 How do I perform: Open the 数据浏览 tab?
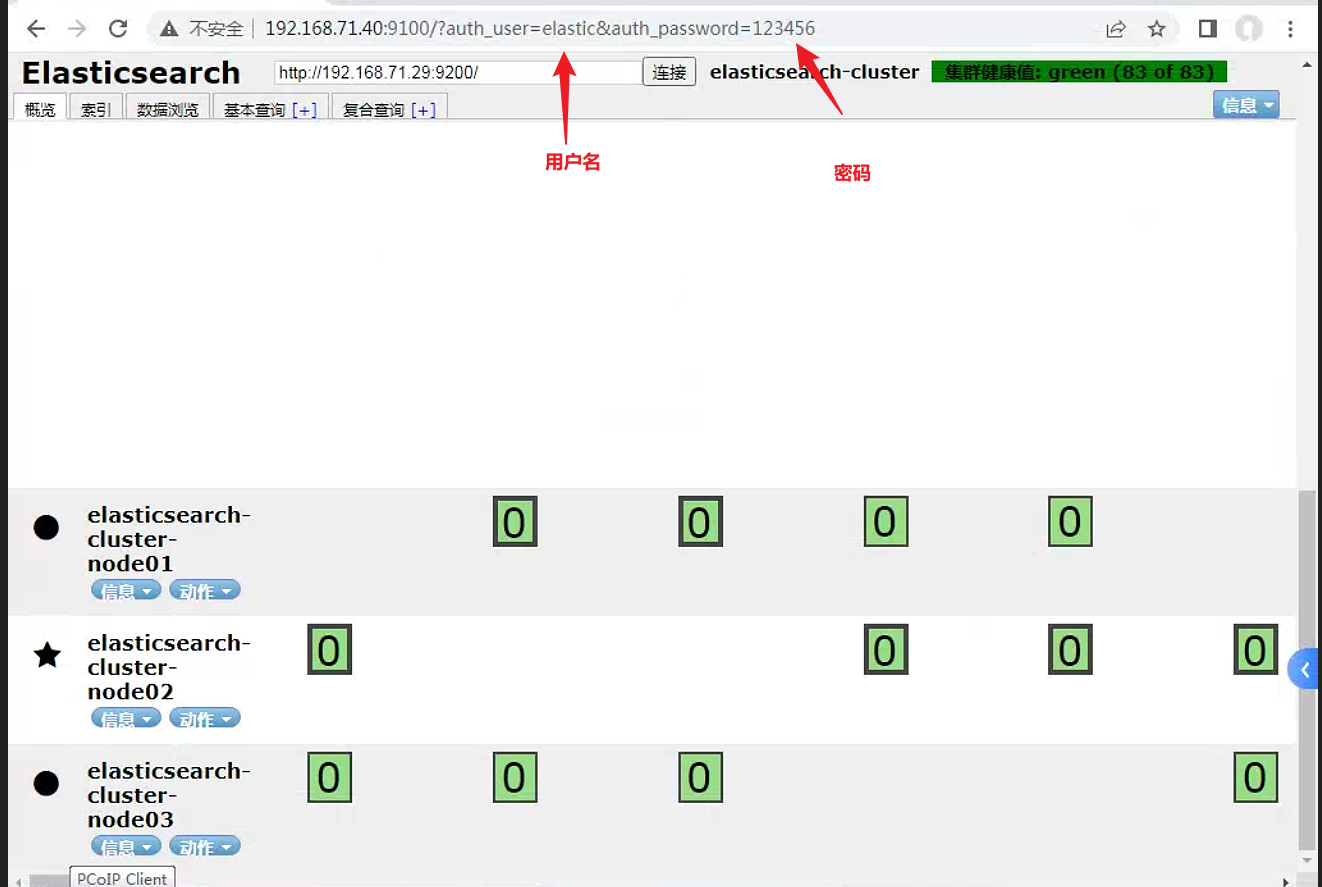point(167,109)
